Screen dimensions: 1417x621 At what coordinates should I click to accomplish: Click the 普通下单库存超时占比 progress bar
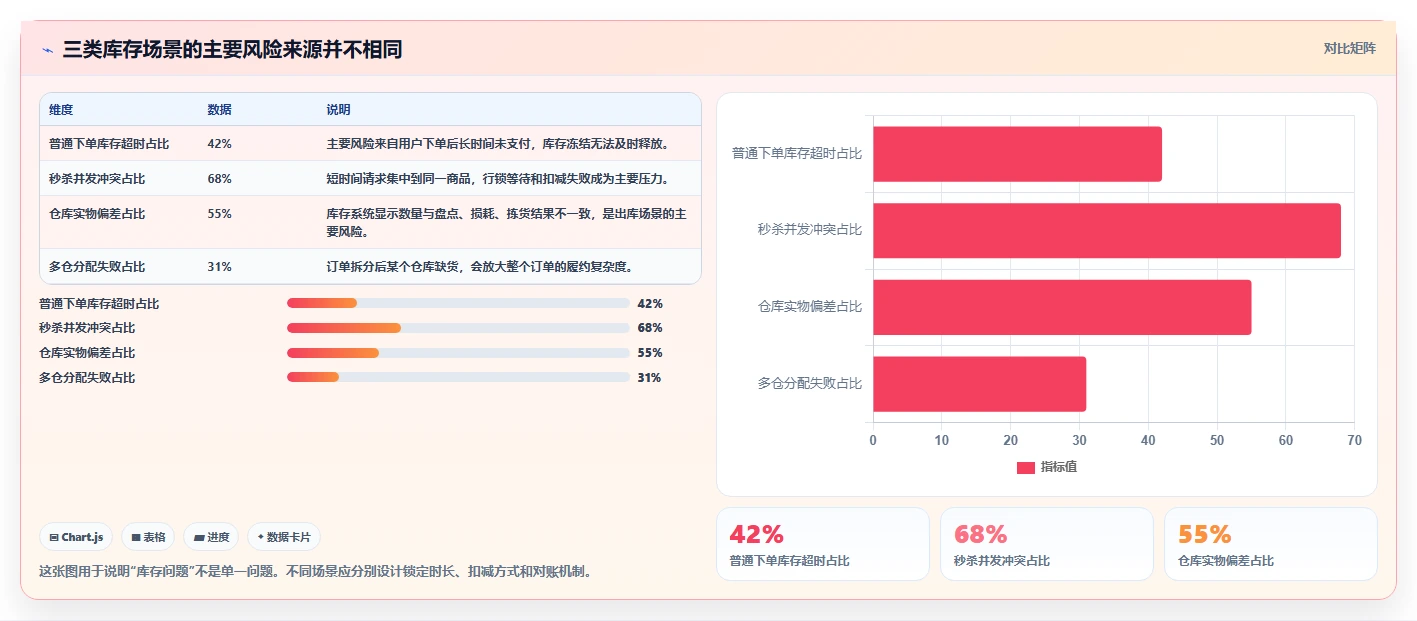tap(458, 303)
